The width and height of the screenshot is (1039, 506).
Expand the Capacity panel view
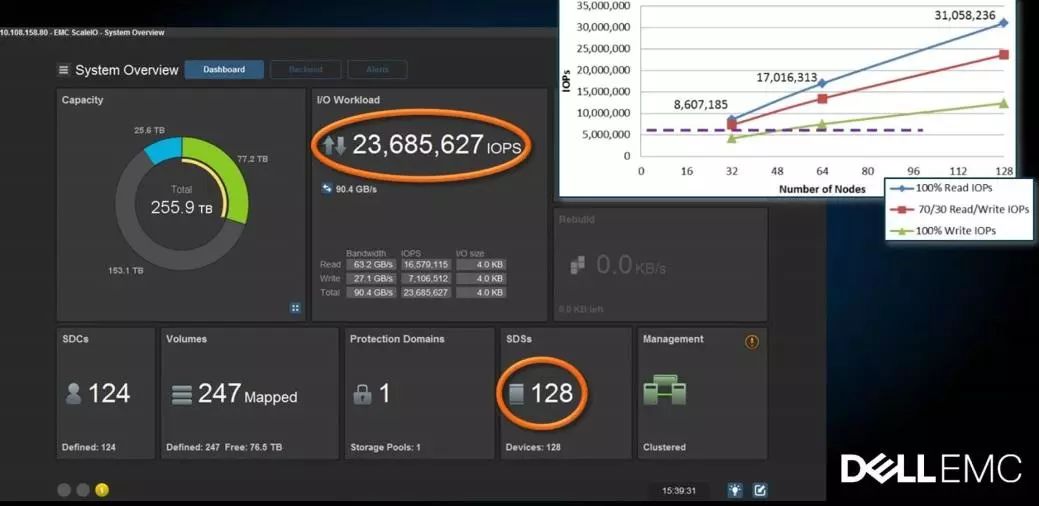coord(295,308)
